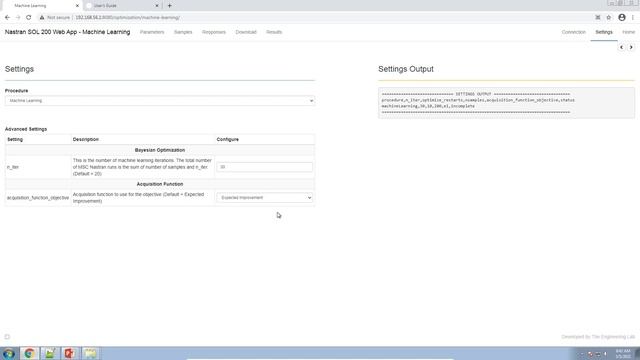Reload the page with the refresh icon
The width and height of the screenshot is (640, 360).
tap(29, 18)
